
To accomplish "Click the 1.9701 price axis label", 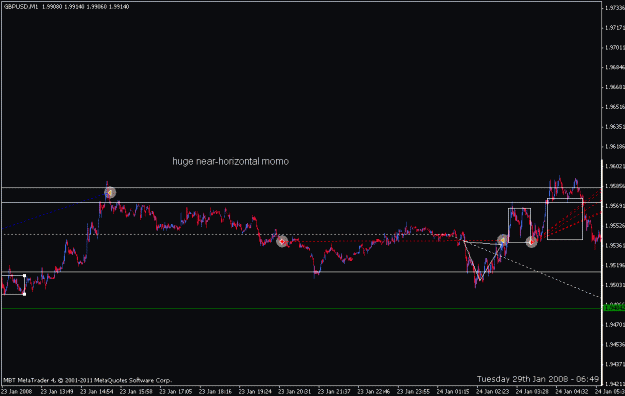I will tap(615, 47).
